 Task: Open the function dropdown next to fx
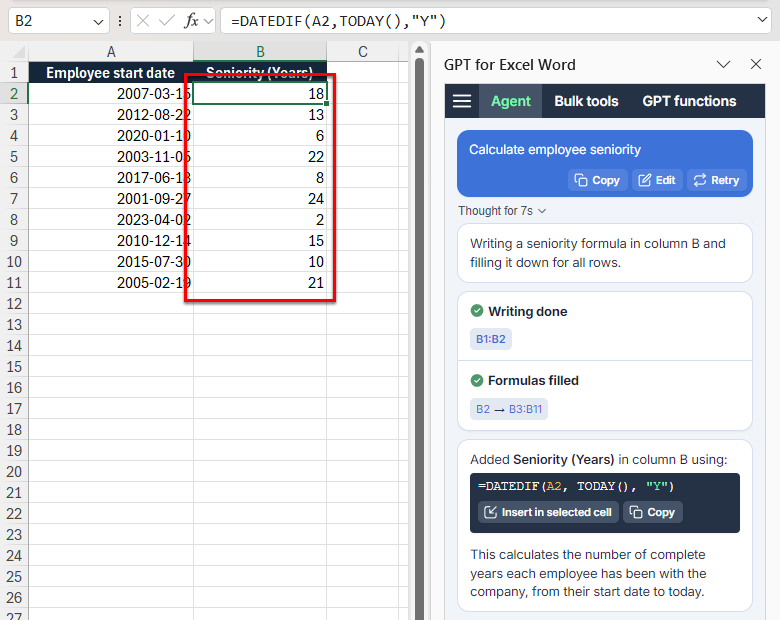click(208, 21)
